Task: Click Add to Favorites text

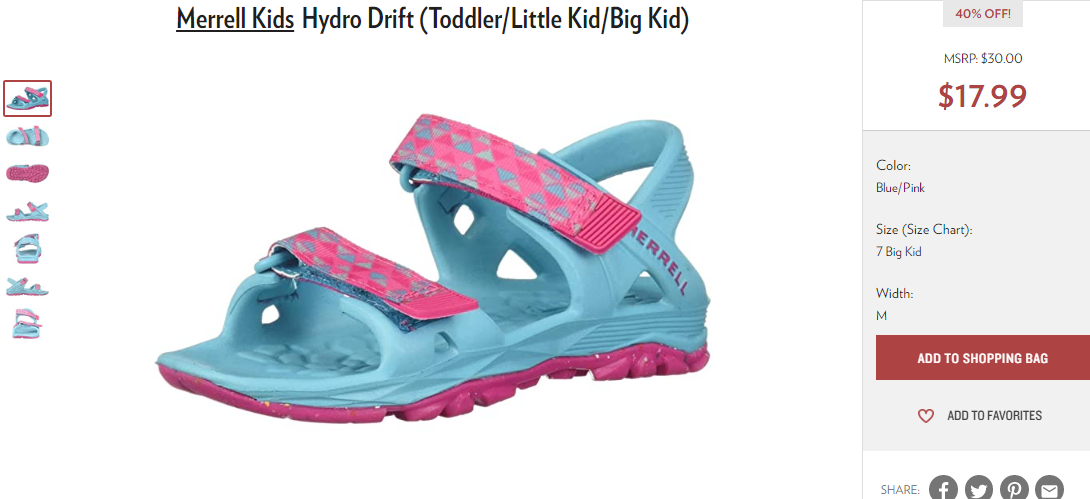Action: tap(994, 416)
